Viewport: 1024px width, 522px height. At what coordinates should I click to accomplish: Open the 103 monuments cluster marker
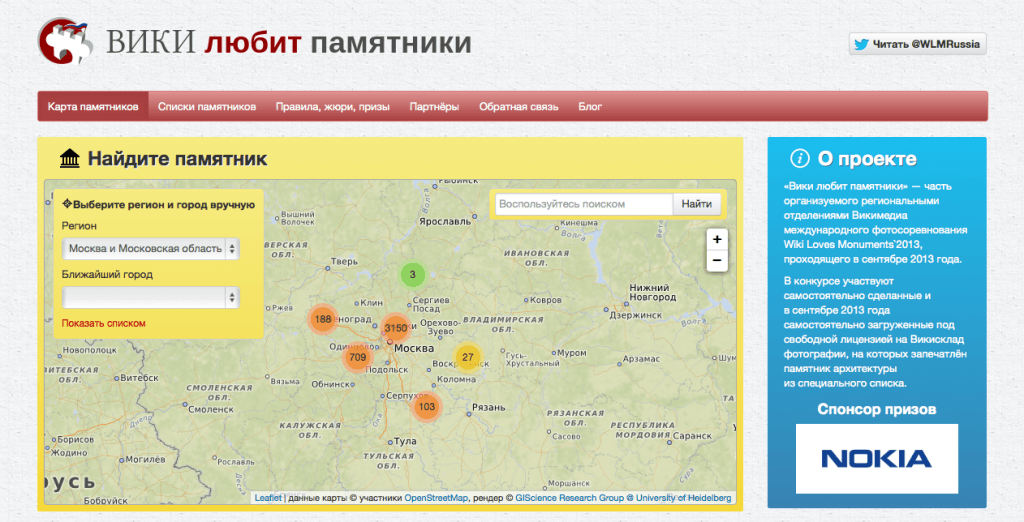click(x=427, y=406)
